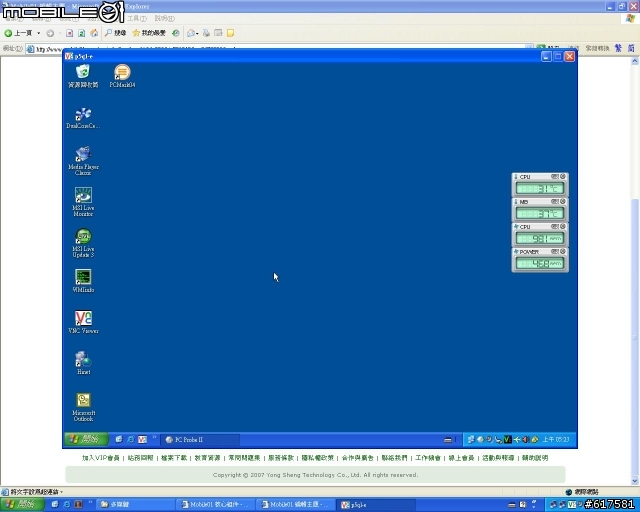Open the Microsoft Outlook desktop shortcut
Screen dimensions: 640x512
(83, 407)
